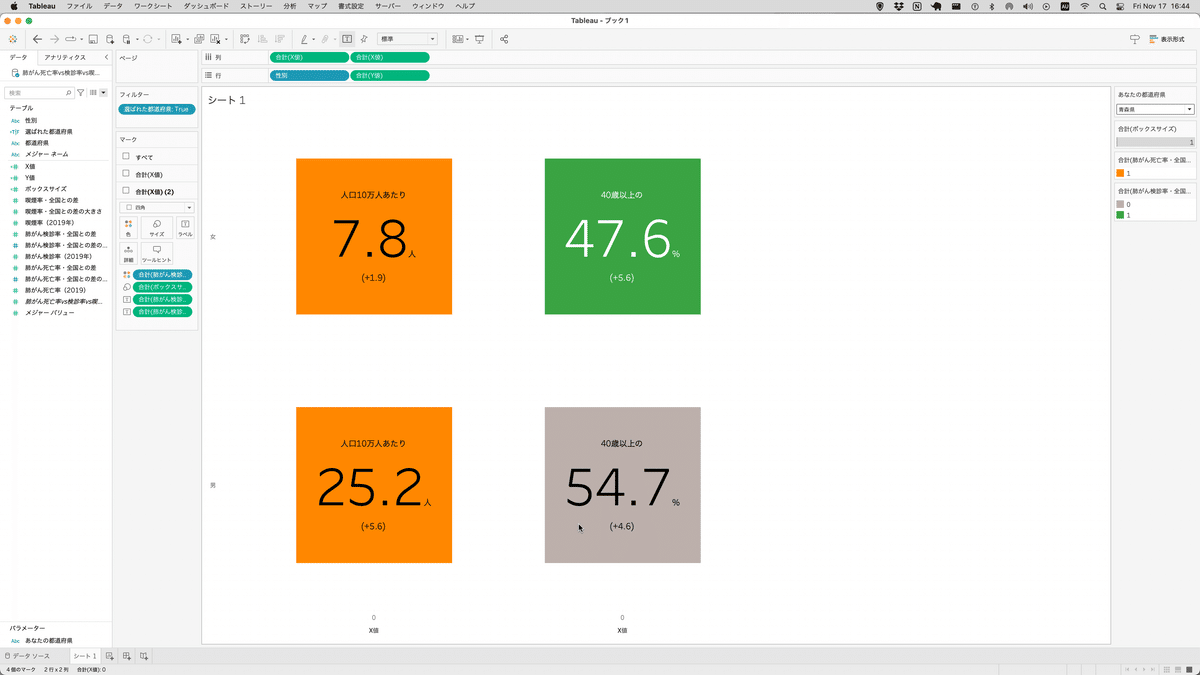
Task: Click the highlight pen icon in toolbar
Action: coord(304,39)
